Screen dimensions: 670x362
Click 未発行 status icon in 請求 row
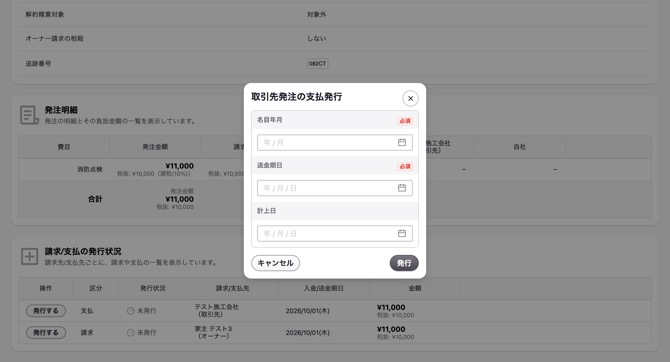pyautogui.click(x=131, y=333)
